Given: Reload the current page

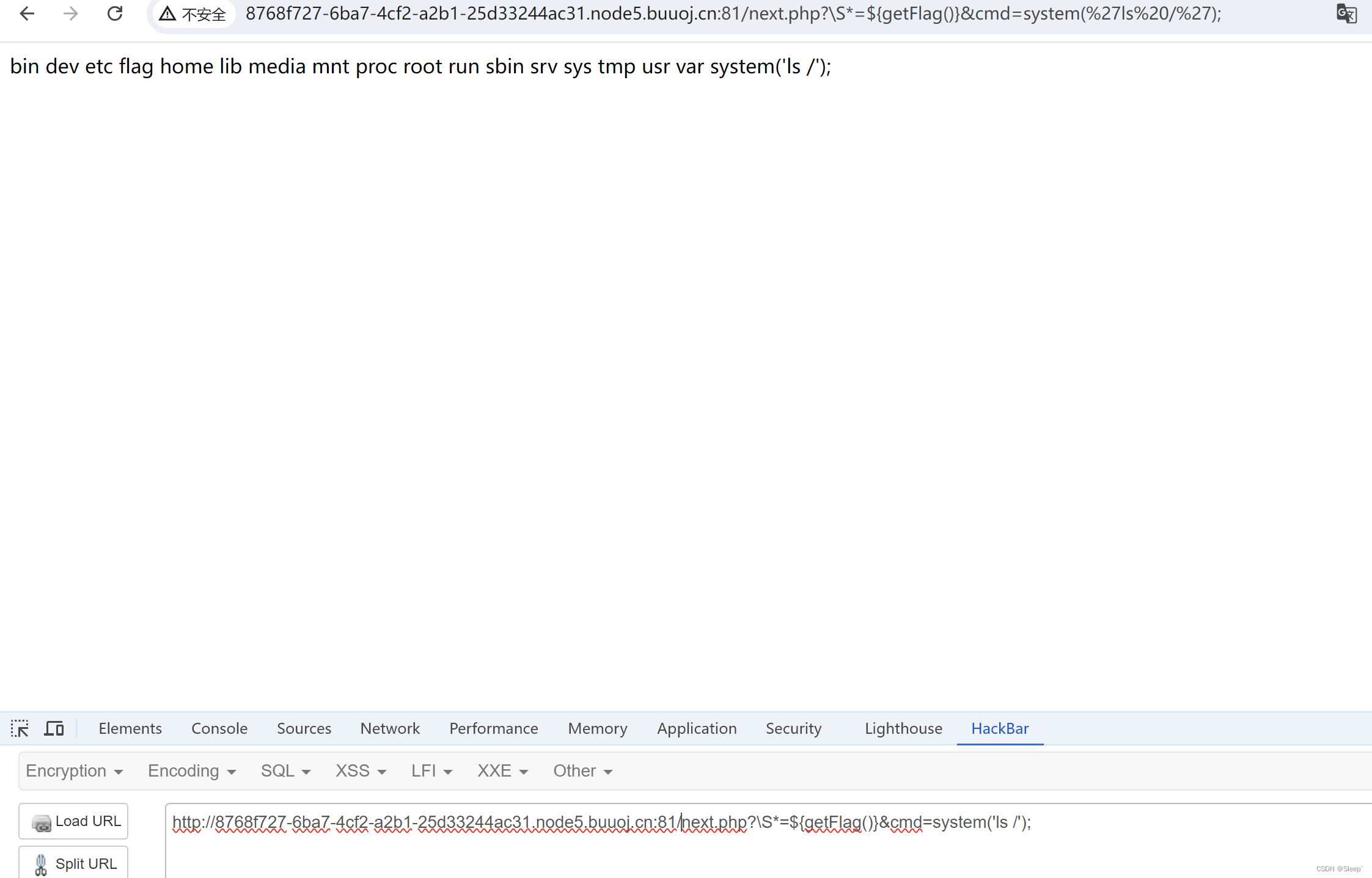Looking at the screenshot, I should point(115,13).
